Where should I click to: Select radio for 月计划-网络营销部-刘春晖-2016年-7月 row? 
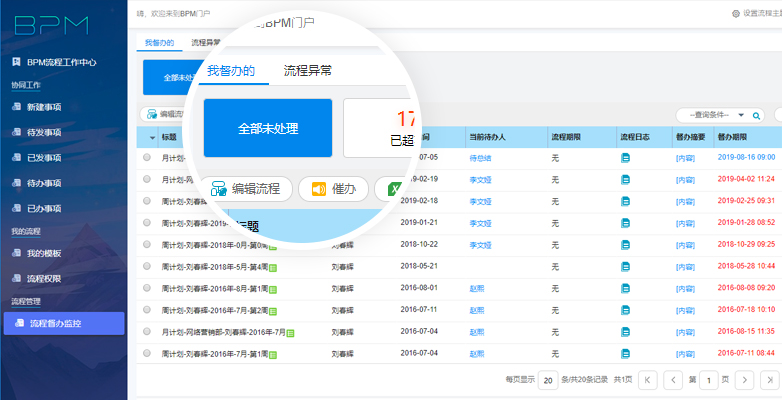click(x=147, y=331)
